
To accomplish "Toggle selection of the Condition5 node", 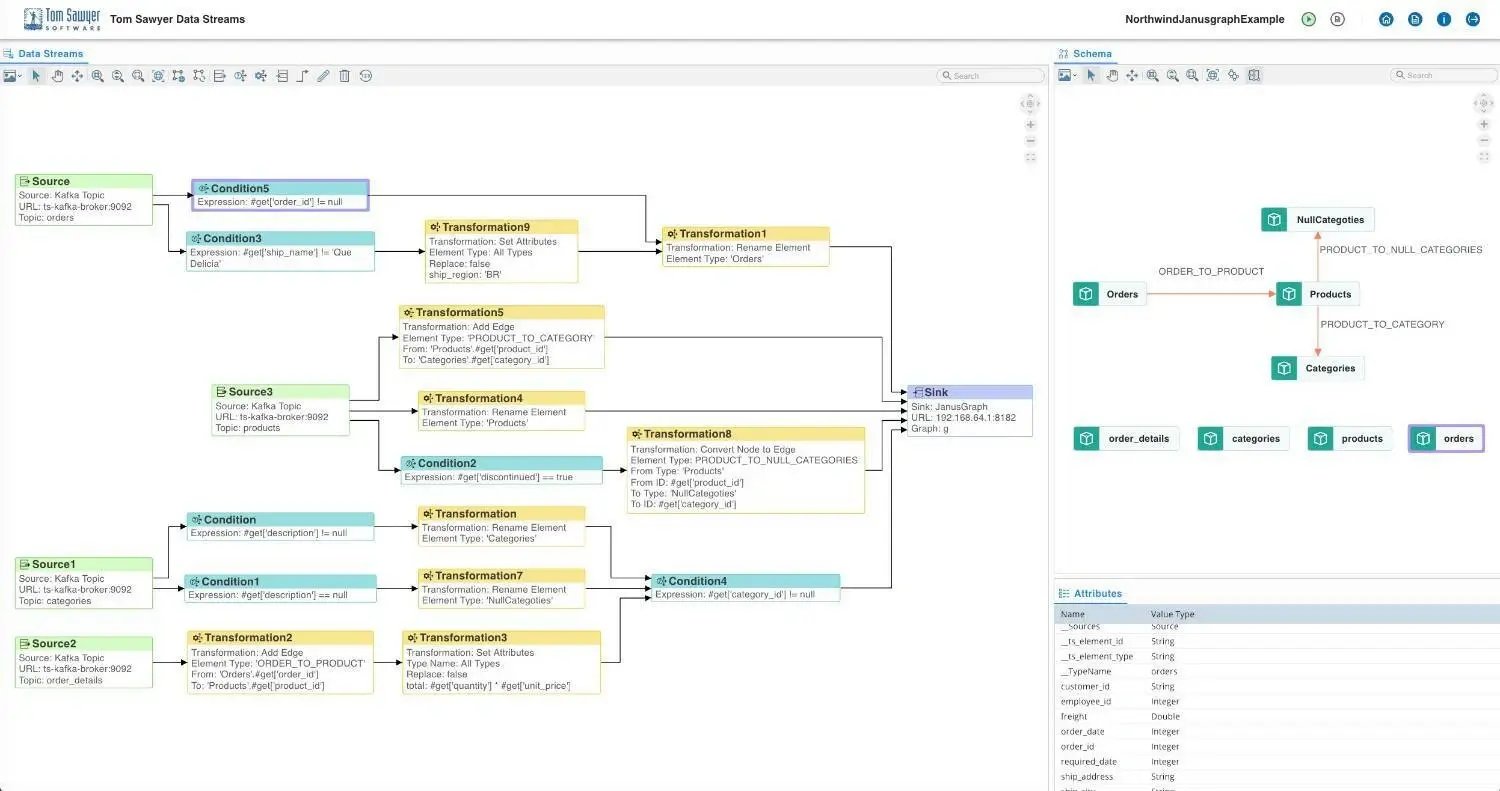I will point(280,194).
